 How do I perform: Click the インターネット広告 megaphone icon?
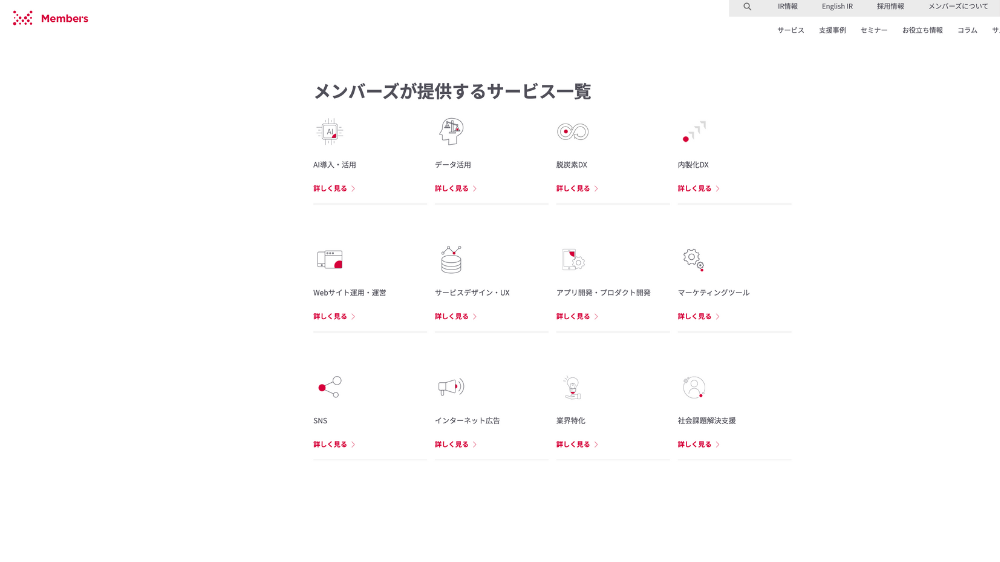click(x=451, y=387)
